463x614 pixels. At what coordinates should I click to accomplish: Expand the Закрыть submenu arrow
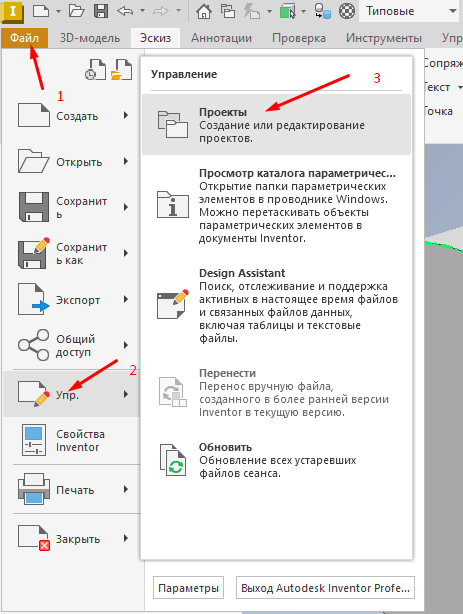(x=126, y=538)
